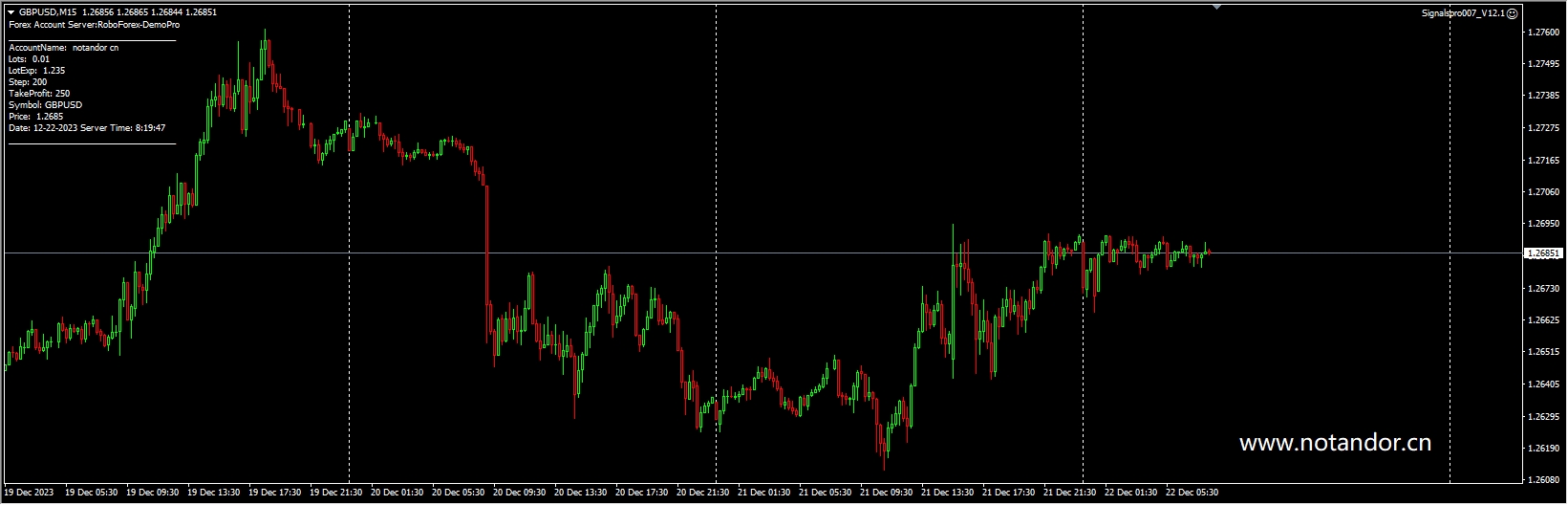Click the LotExp: 1.235 info line
Image resolution: width=1568 pixels, height=505 pixels.
[x=36, y=71]
